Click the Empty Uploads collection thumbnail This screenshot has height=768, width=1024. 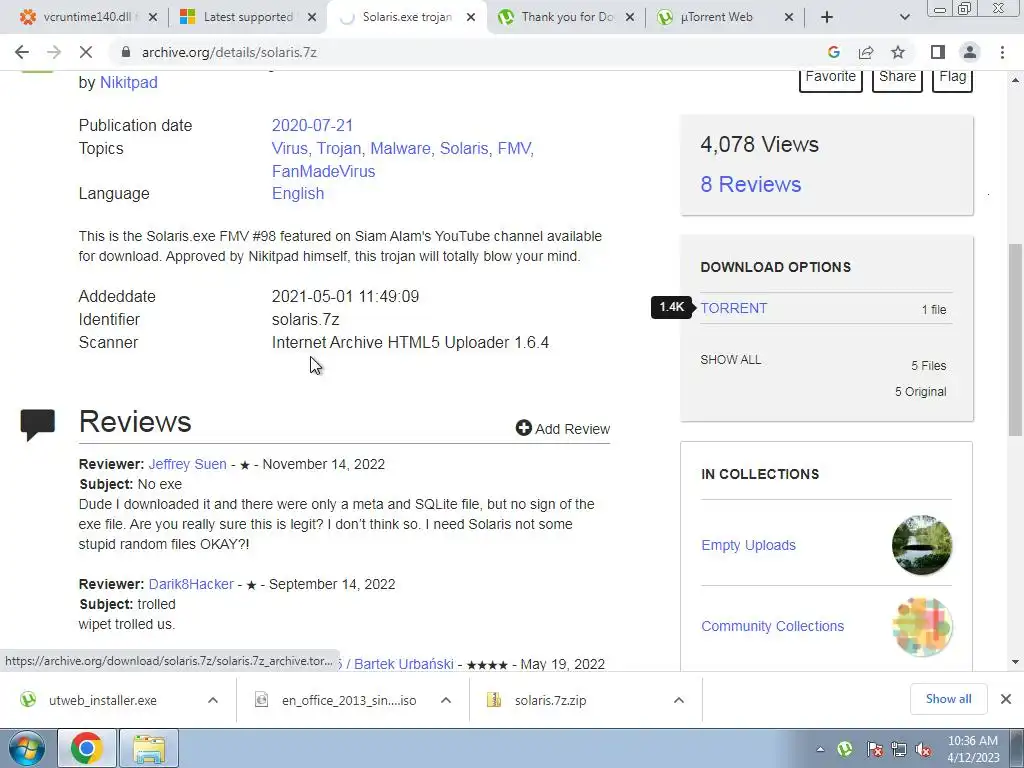point(922,545)
